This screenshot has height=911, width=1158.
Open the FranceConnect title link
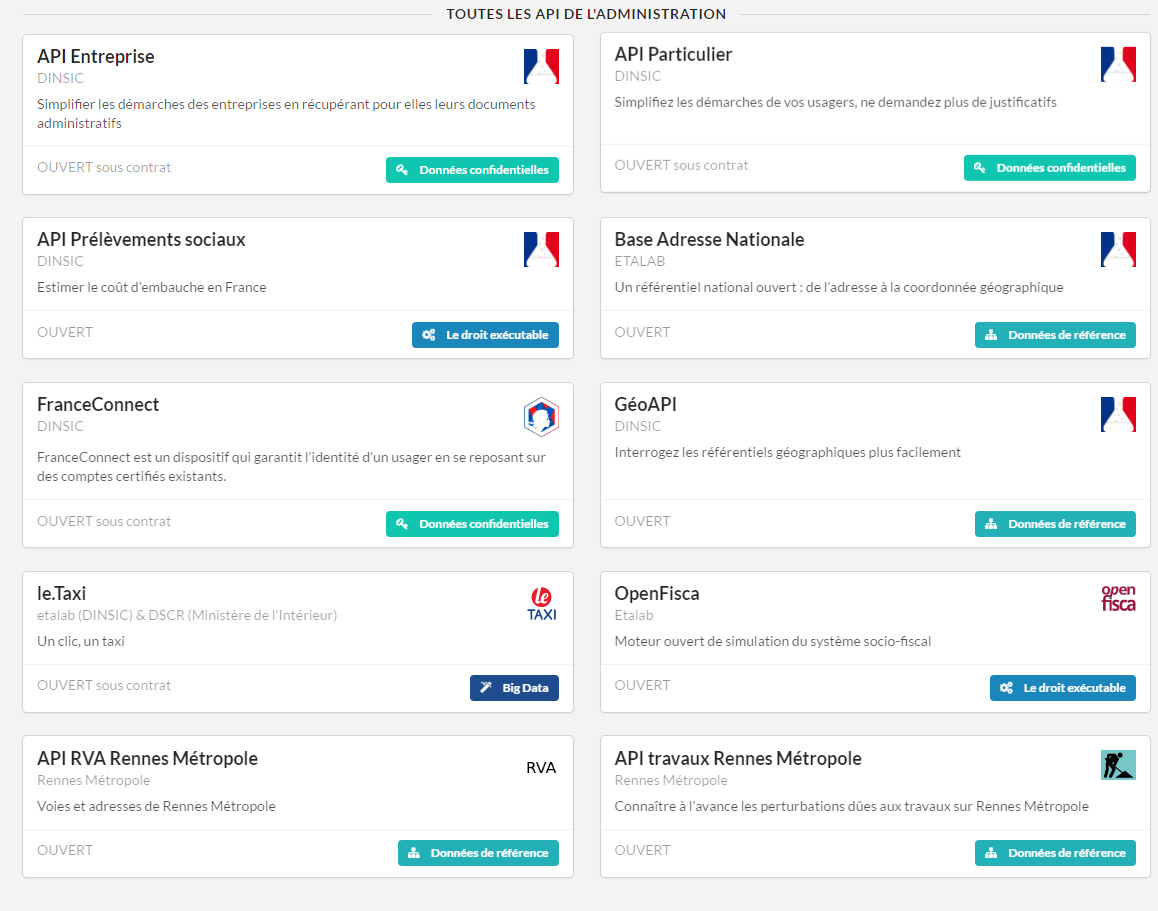pyautogui.click(x=98, y=405)
